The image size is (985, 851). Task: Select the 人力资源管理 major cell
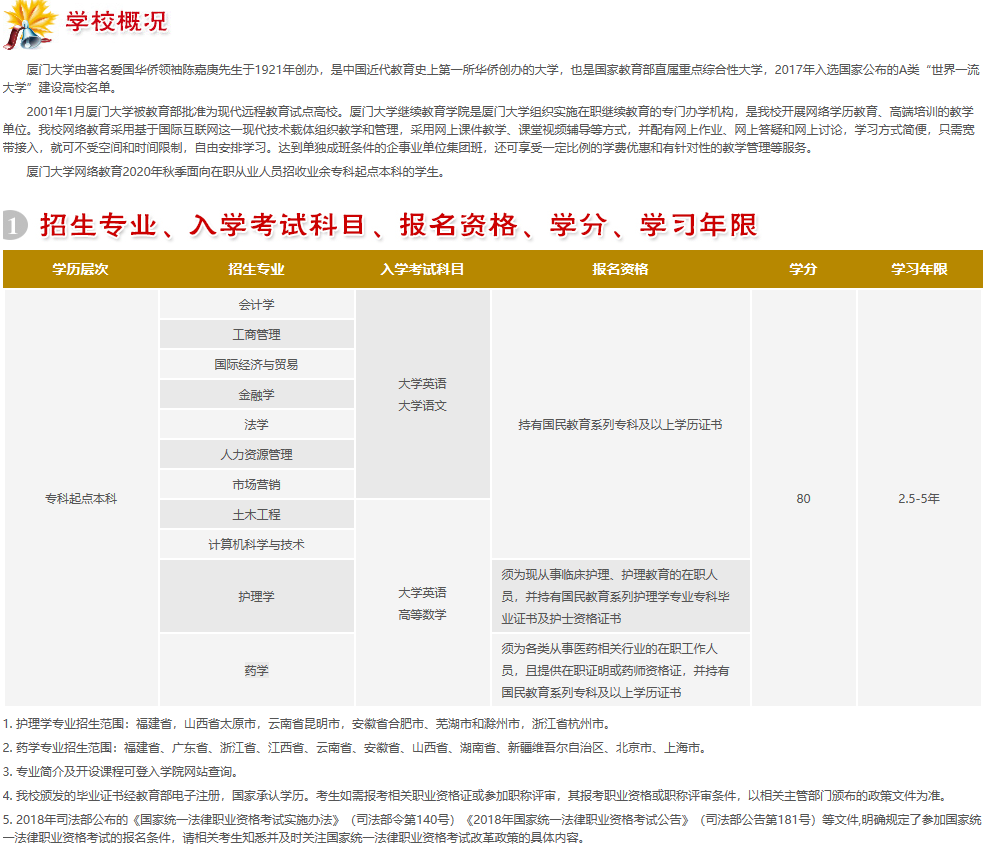[257, 455]
